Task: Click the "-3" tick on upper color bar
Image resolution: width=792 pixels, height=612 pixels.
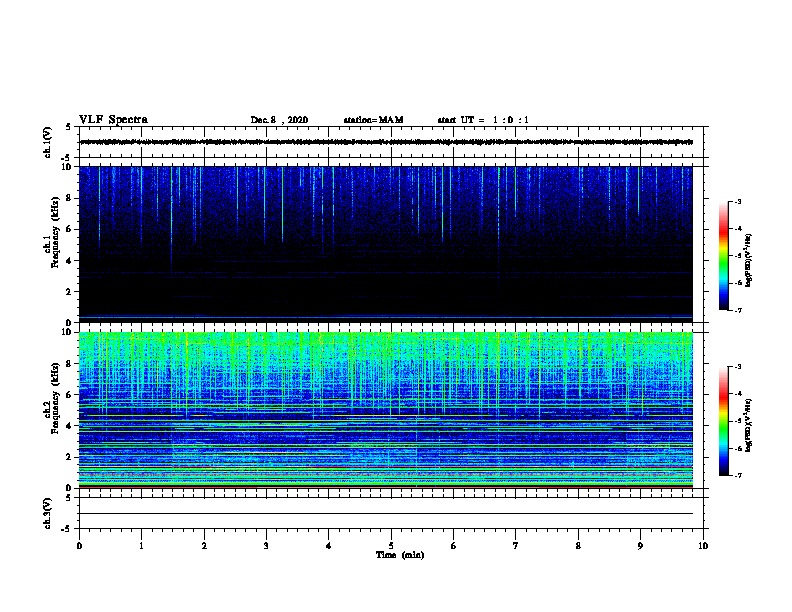Action: click(x=737, y=202)
